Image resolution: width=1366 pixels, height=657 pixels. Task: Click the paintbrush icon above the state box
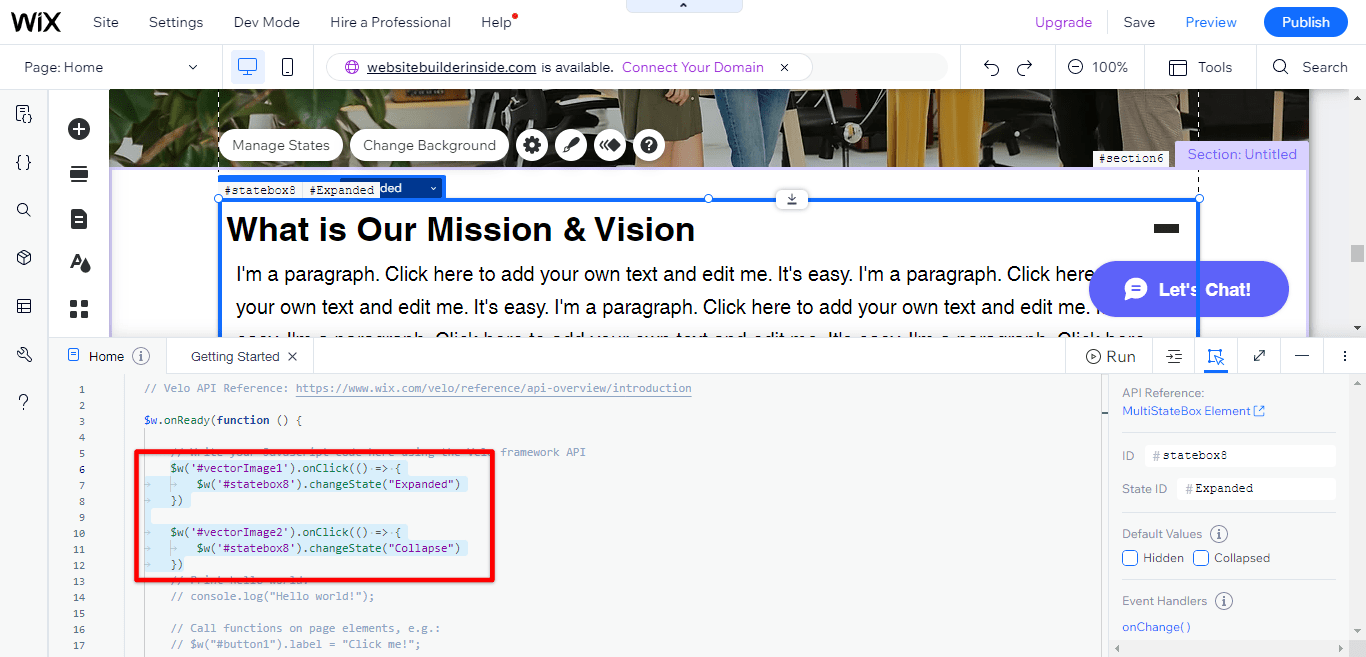tap(571, 145)
